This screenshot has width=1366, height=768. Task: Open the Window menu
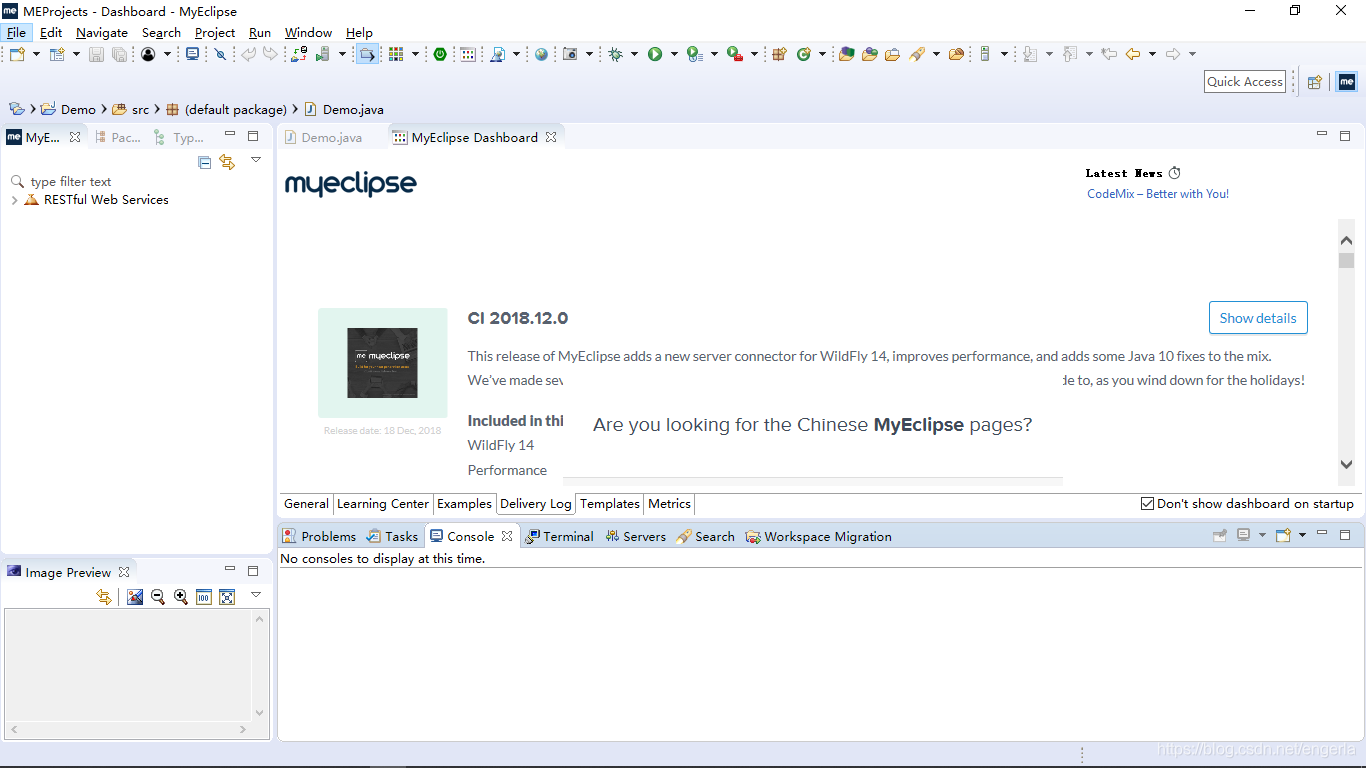(308, 32)
